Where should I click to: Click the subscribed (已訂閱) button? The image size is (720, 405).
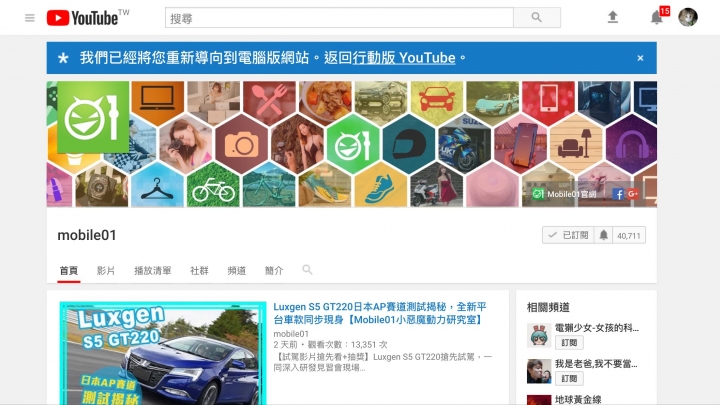click(568, 235)
